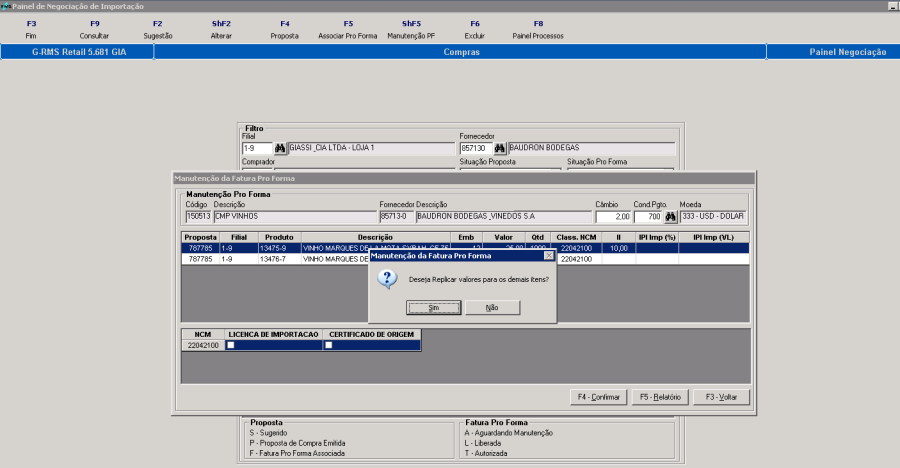Click Class. NCM column header
900x468 pixels.
pos(576,237)
